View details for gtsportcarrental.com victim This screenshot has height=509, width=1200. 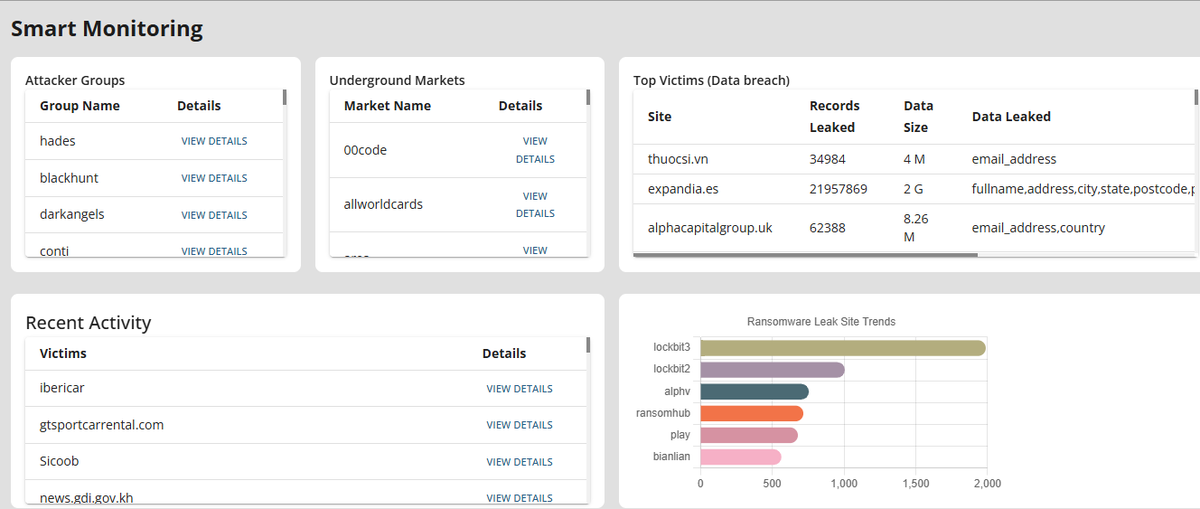point(519,425)
